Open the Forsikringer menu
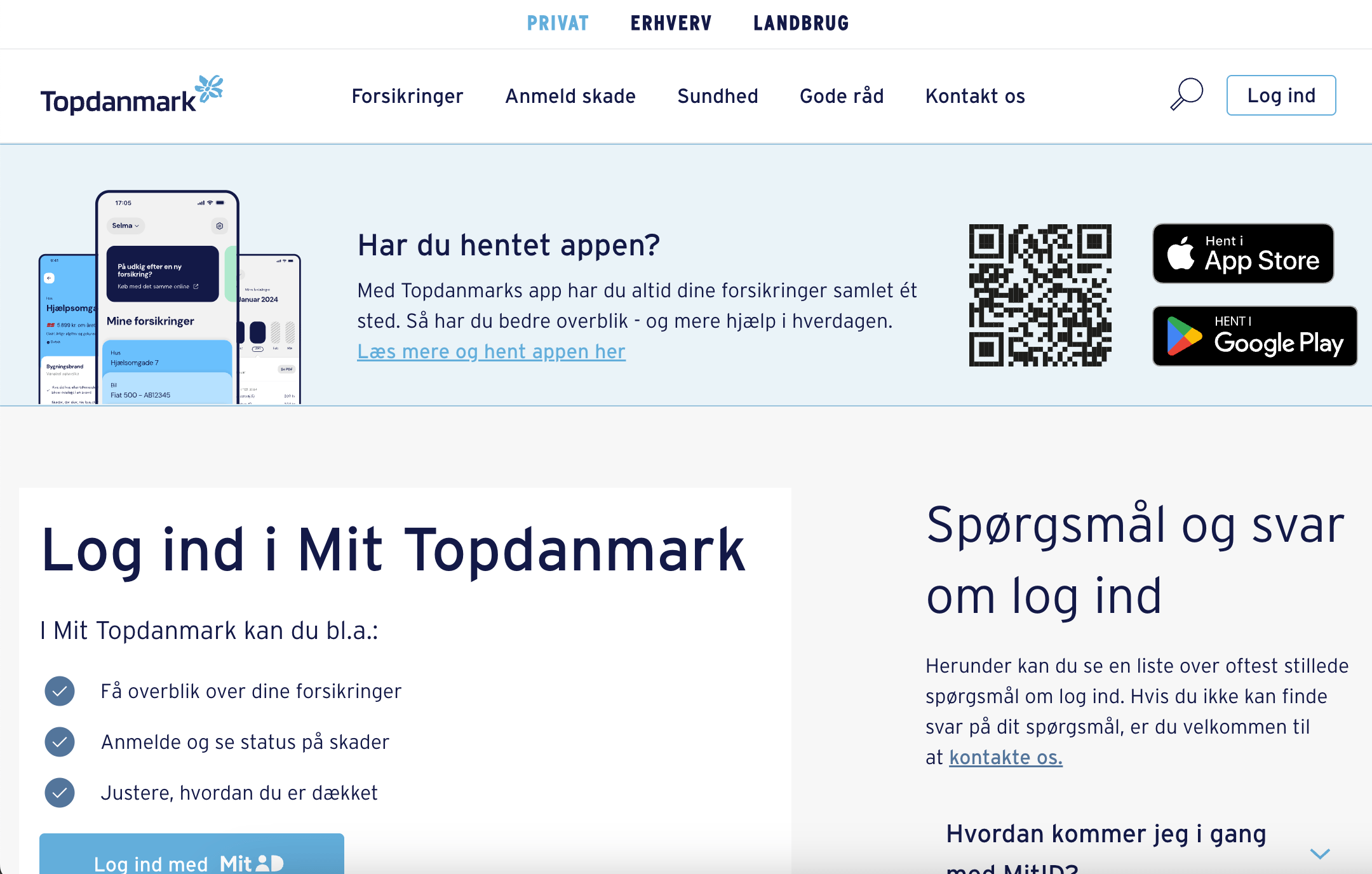The width and height of the screenshot is (1372, 874). pyautogui.click(x=407, y=96)
